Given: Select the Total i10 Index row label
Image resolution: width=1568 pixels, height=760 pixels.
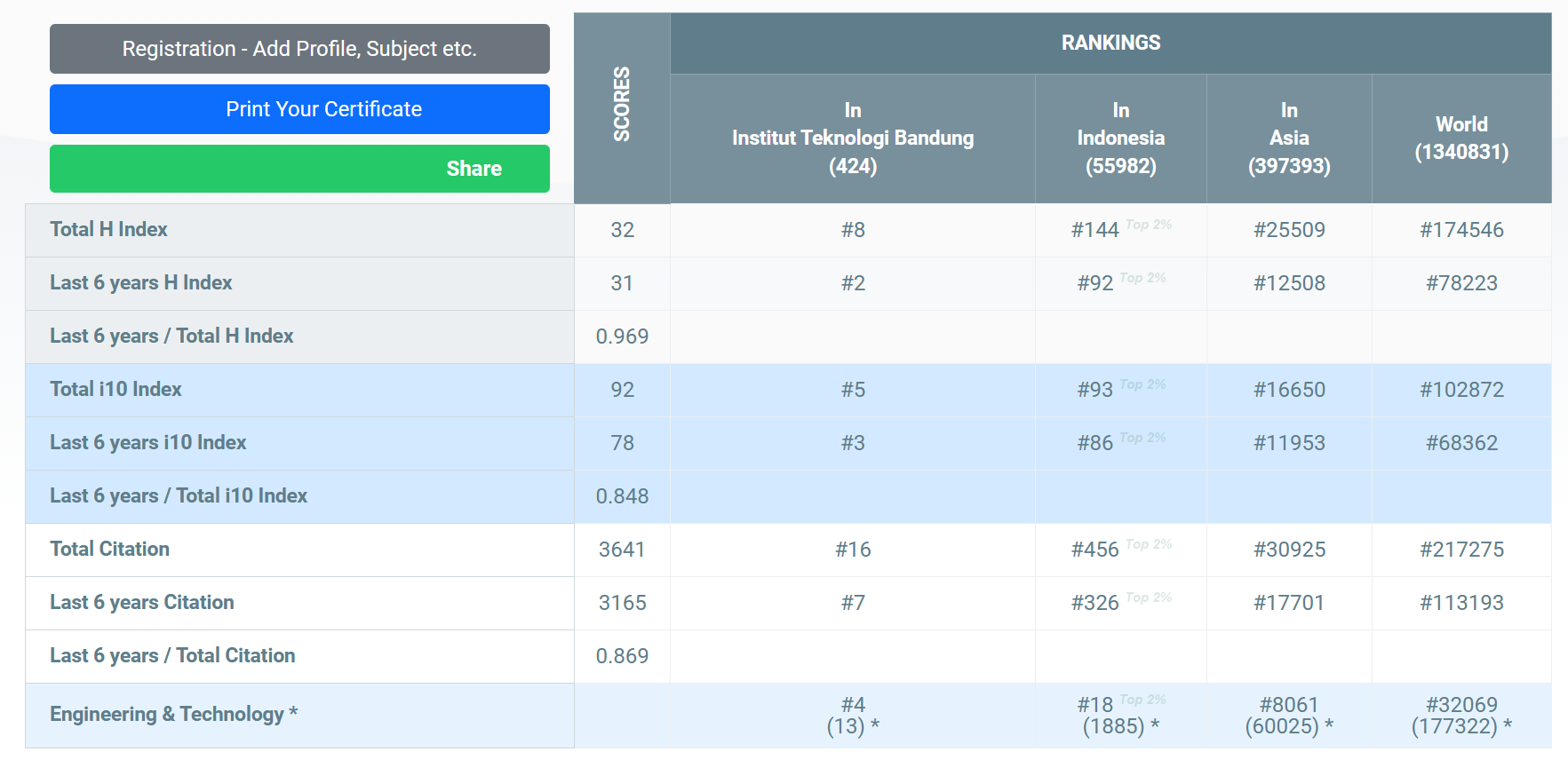Looking at the screenshot, I should point(115,389).
